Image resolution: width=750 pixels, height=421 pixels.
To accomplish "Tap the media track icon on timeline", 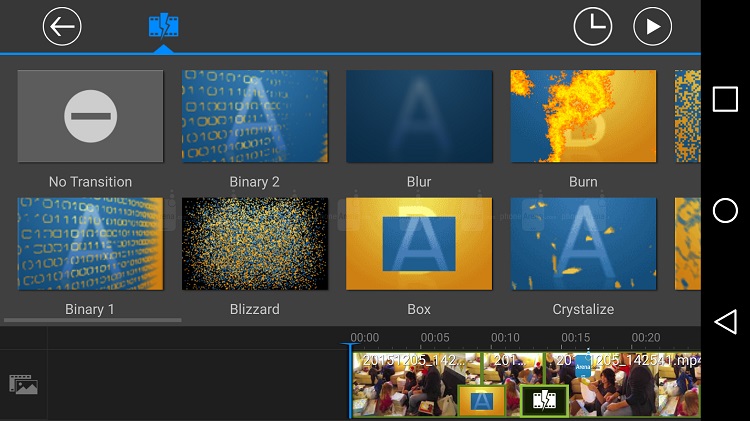I will (x=23, y=383).
